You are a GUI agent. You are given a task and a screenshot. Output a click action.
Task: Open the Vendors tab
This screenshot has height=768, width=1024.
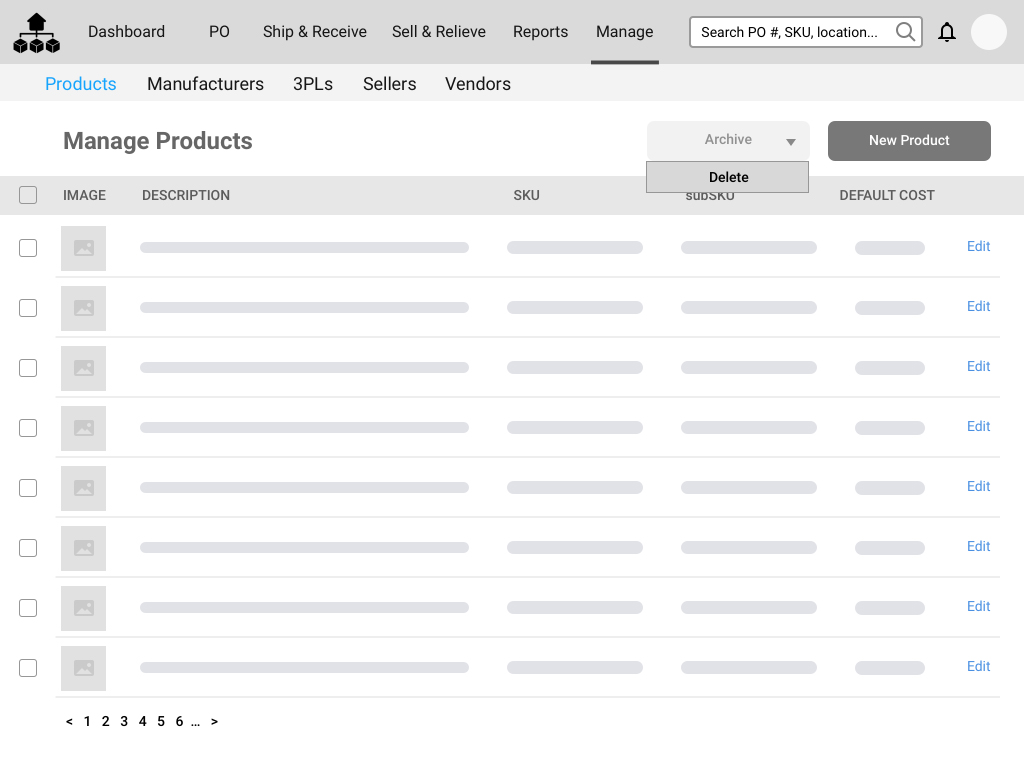477,84
